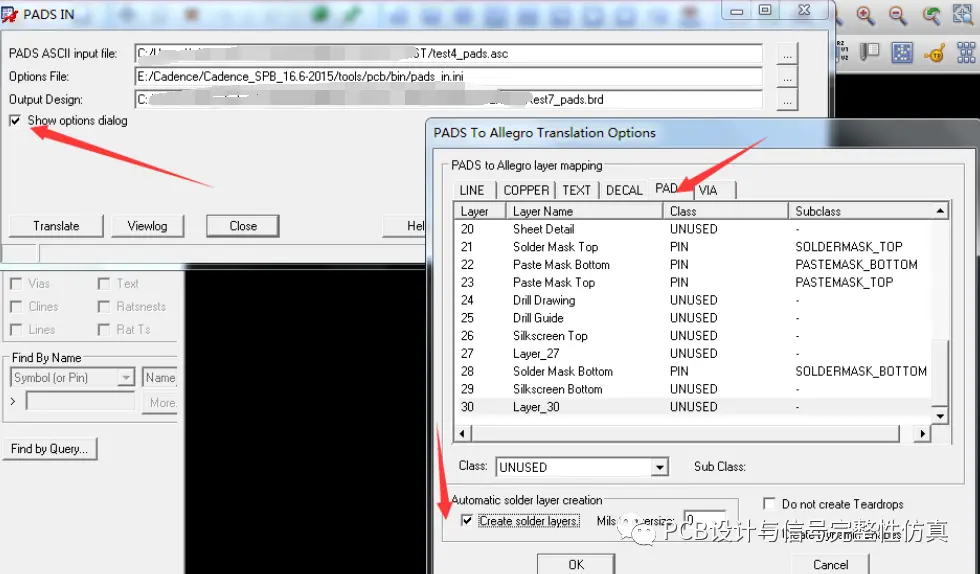Click layer list scroll down arrow
The width and height of the screenshot is (980, 574).
point(940,416)
